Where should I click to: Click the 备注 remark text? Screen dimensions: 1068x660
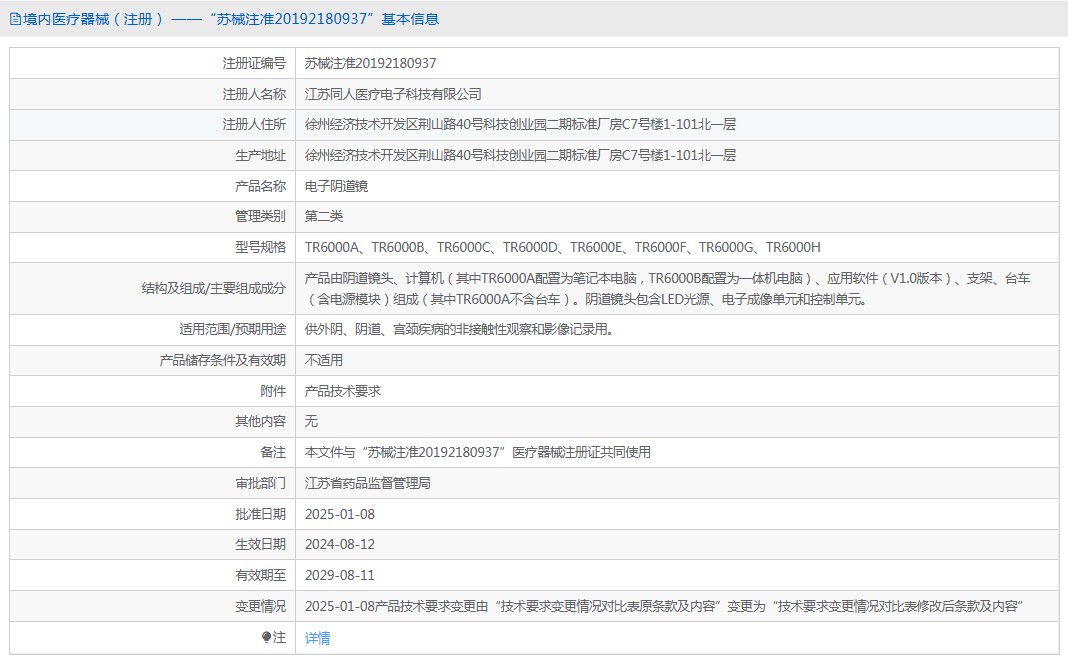coord(477,452)
